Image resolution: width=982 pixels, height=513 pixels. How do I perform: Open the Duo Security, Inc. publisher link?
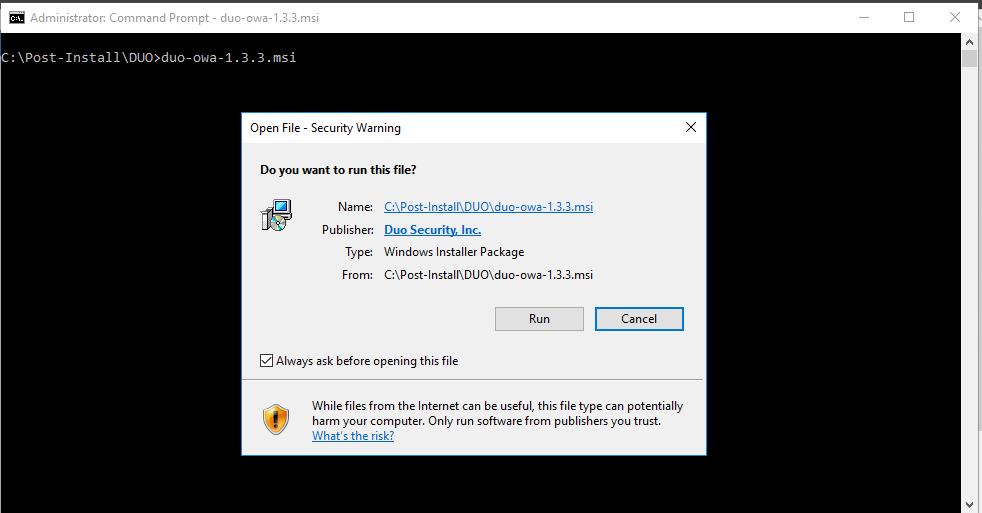click(x=432, y=230)
